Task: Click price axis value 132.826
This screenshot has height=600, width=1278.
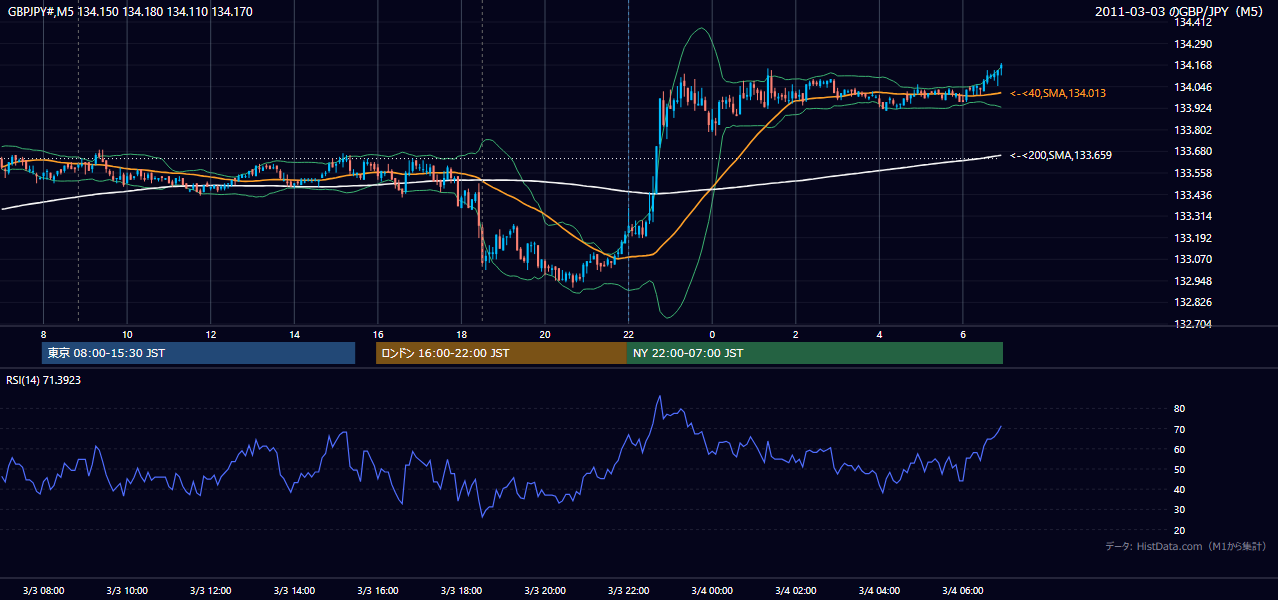Action: [1193, 302]
